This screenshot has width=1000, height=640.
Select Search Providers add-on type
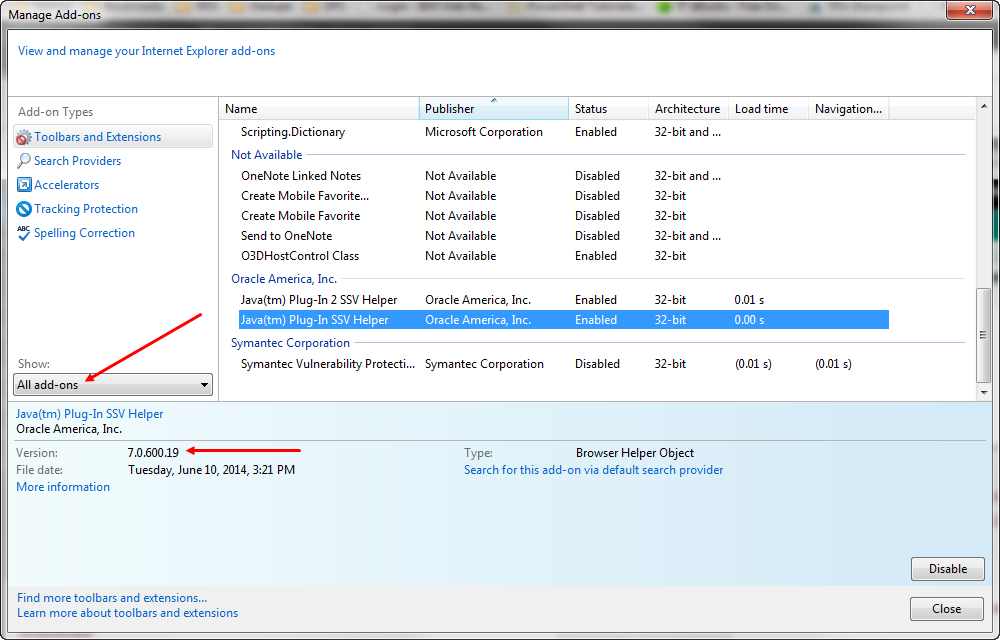tap(77, 161)
